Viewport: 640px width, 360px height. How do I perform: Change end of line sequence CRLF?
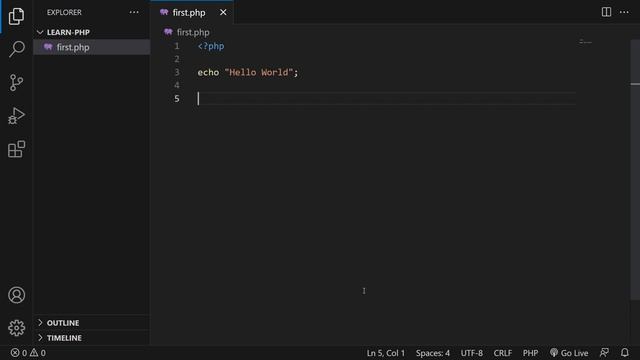click(x=502, y=353)
